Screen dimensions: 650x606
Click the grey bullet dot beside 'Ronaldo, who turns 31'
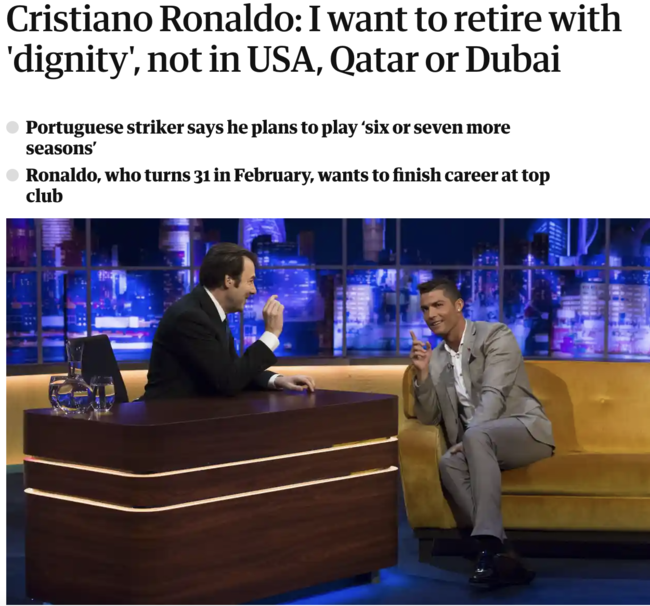pos(12,175)
